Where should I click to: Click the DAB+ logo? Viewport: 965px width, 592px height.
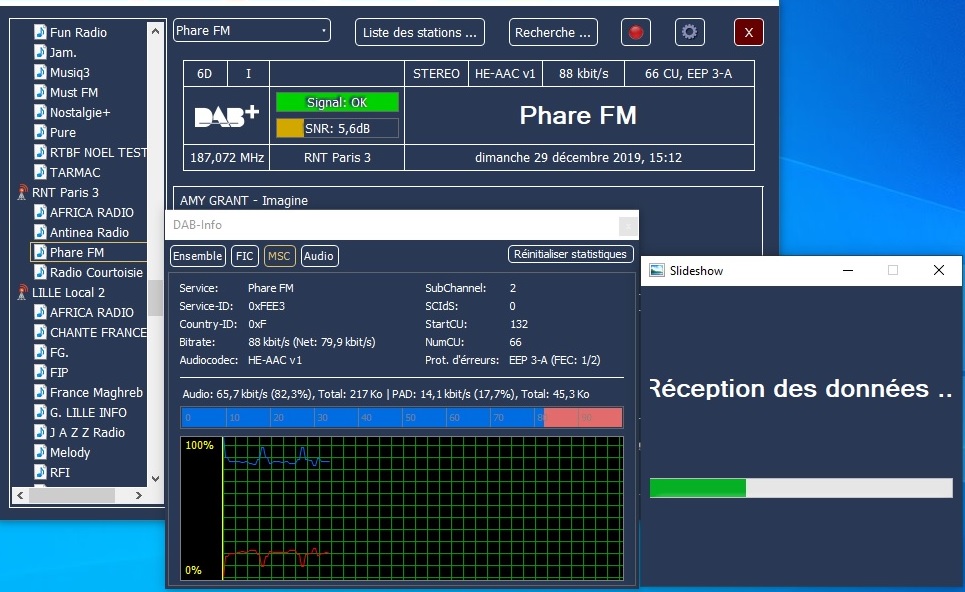226,116
